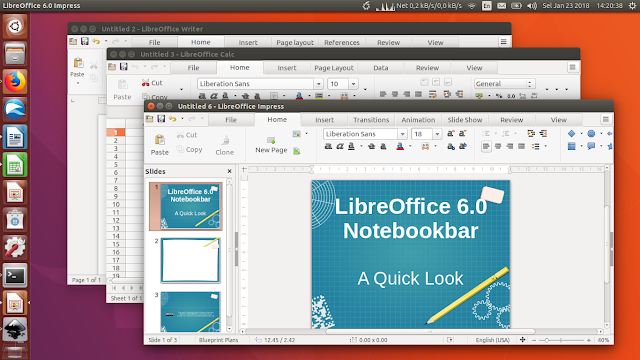Open the font size 18 dropdown
Viewport: 640px width, 360px height.
click(x=437, y=134)
